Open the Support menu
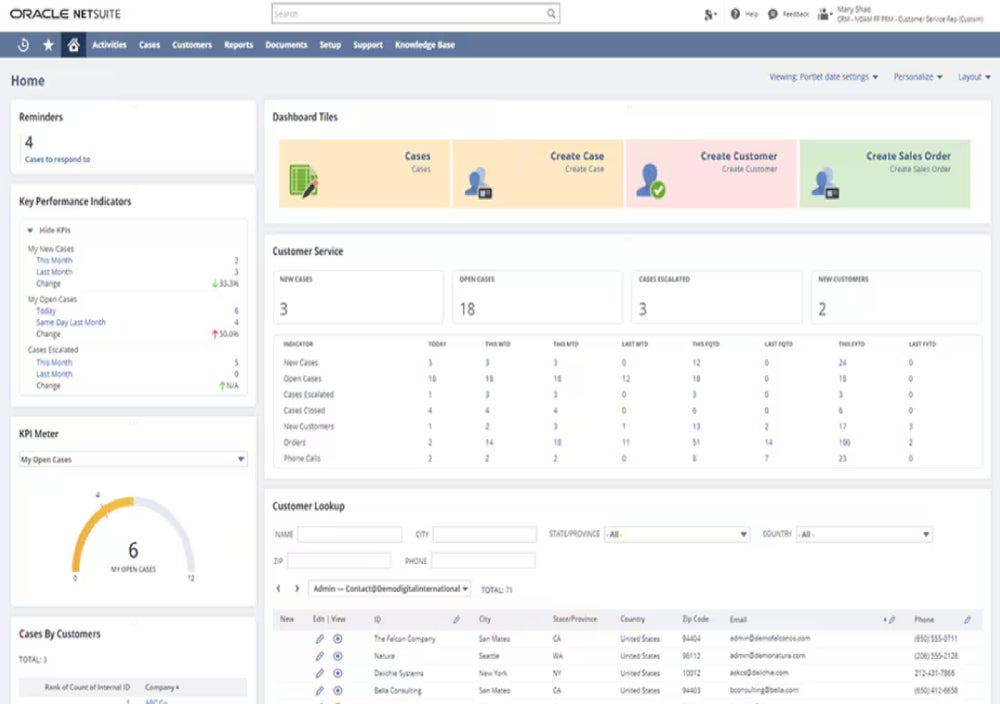The width and height of the screenshot is (1000, 704). [368, 45]
